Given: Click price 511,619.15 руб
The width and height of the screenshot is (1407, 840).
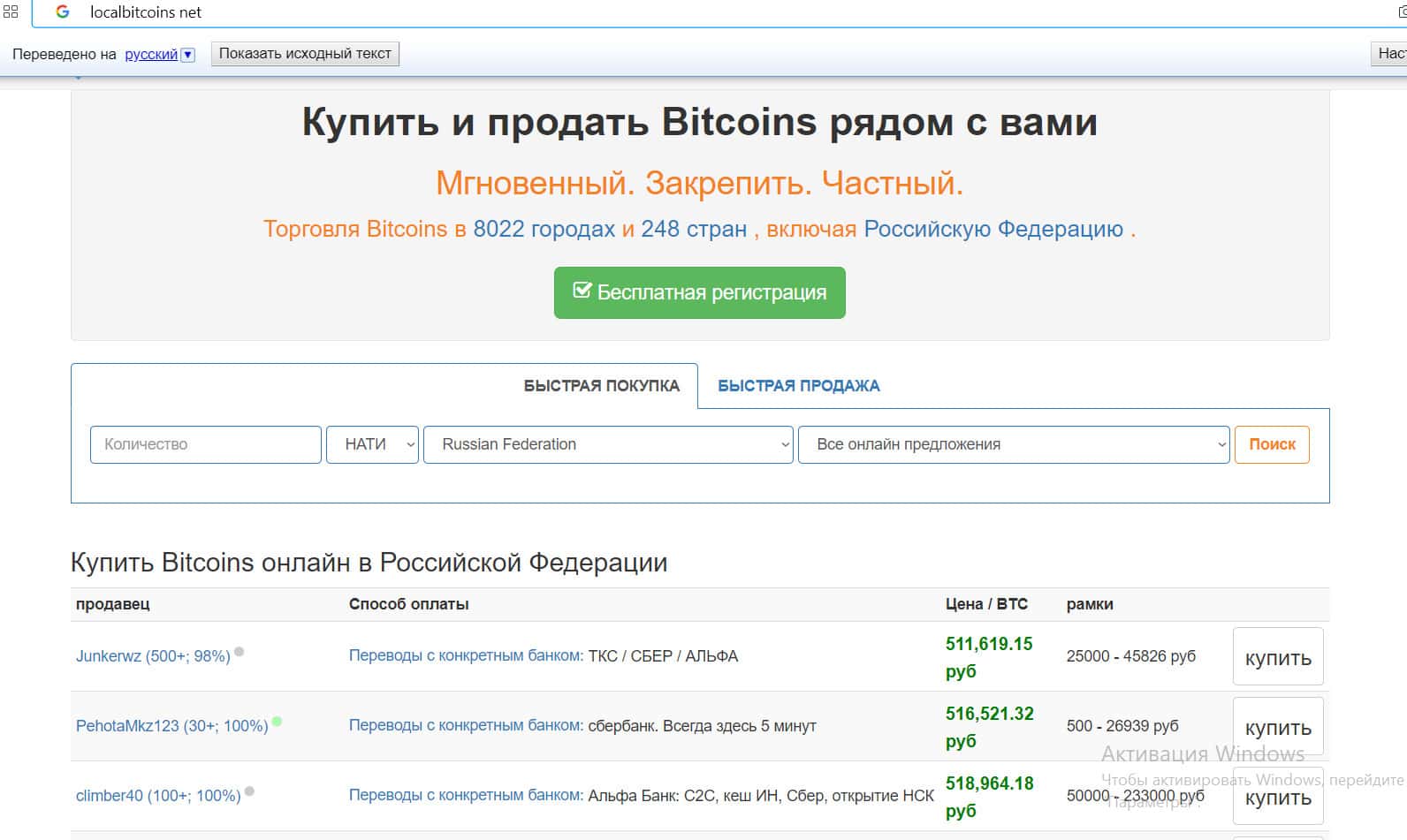Looking at the screenshot, I should (x=989, y=657).
